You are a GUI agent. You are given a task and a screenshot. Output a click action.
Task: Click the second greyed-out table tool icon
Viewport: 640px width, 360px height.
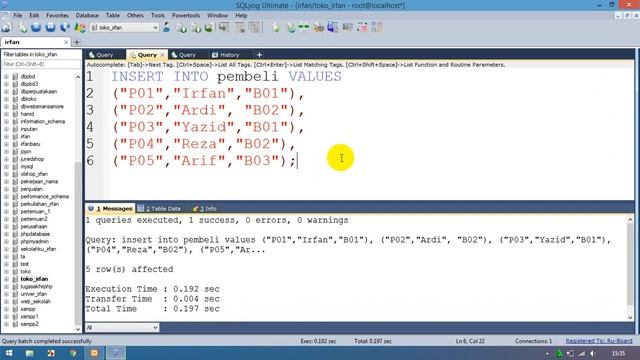239,27
